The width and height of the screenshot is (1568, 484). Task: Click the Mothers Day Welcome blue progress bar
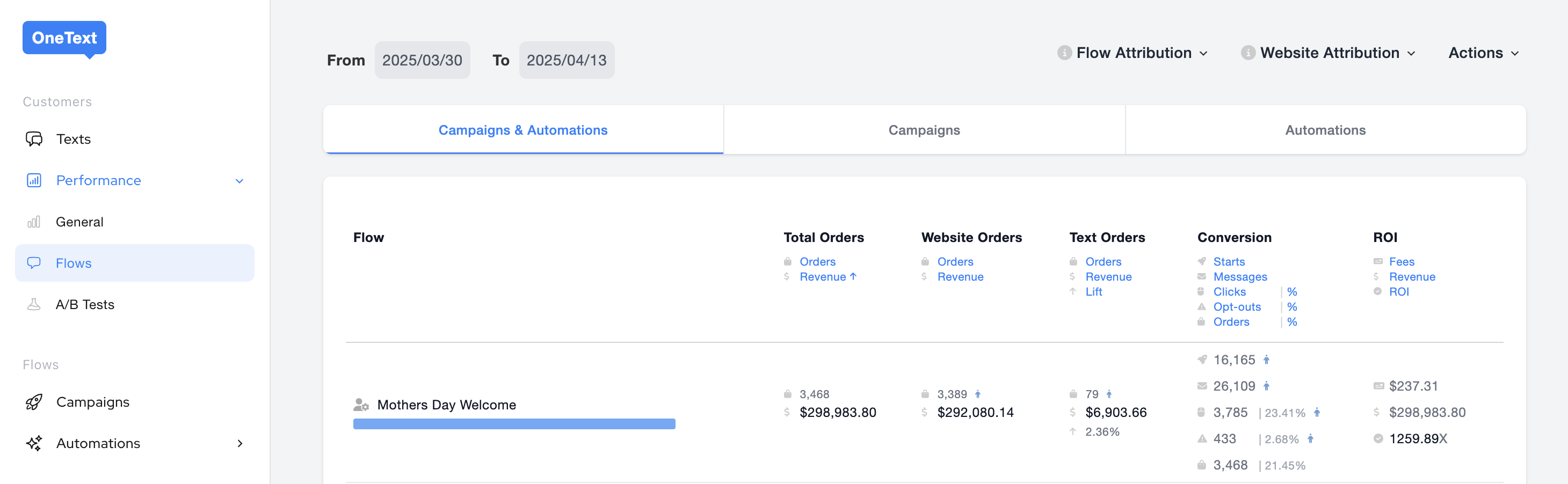[x=514, y=424]
